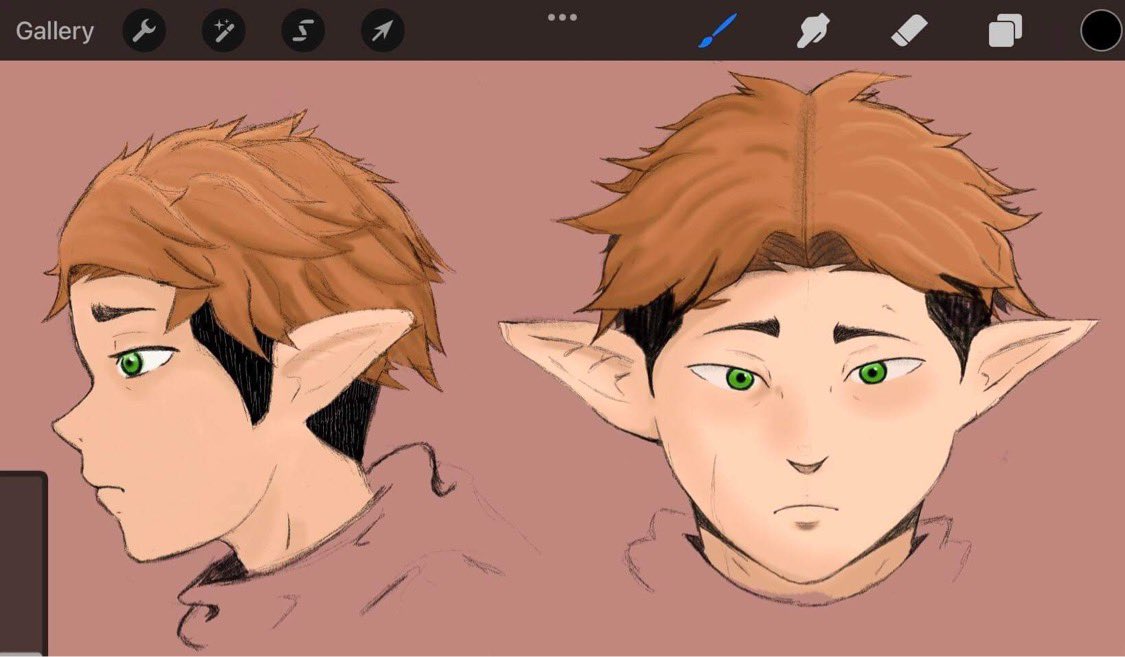The image size is (1125, 657).
Task: Select the Eraser tool
Action: pos(909,32)
